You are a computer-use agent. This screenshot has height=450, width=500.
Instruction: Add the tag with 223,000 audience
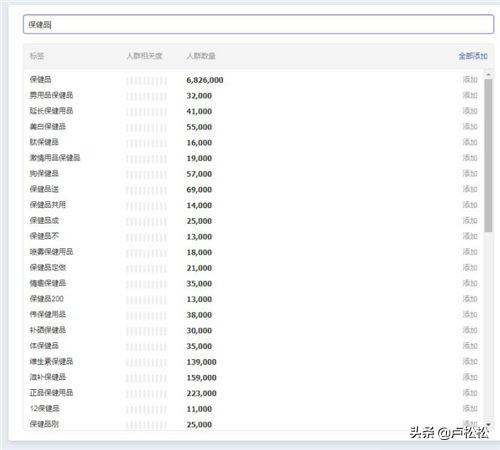[470, 393]
